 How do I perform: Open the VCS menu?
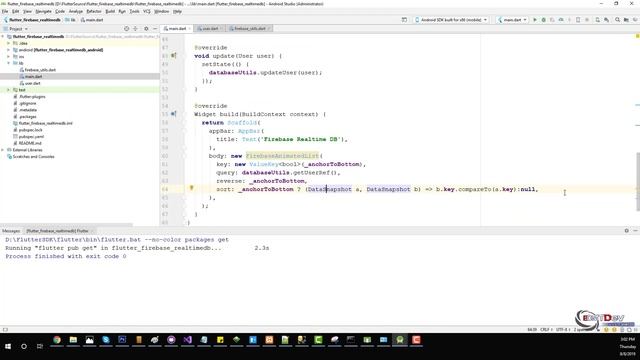click(147, 11)
